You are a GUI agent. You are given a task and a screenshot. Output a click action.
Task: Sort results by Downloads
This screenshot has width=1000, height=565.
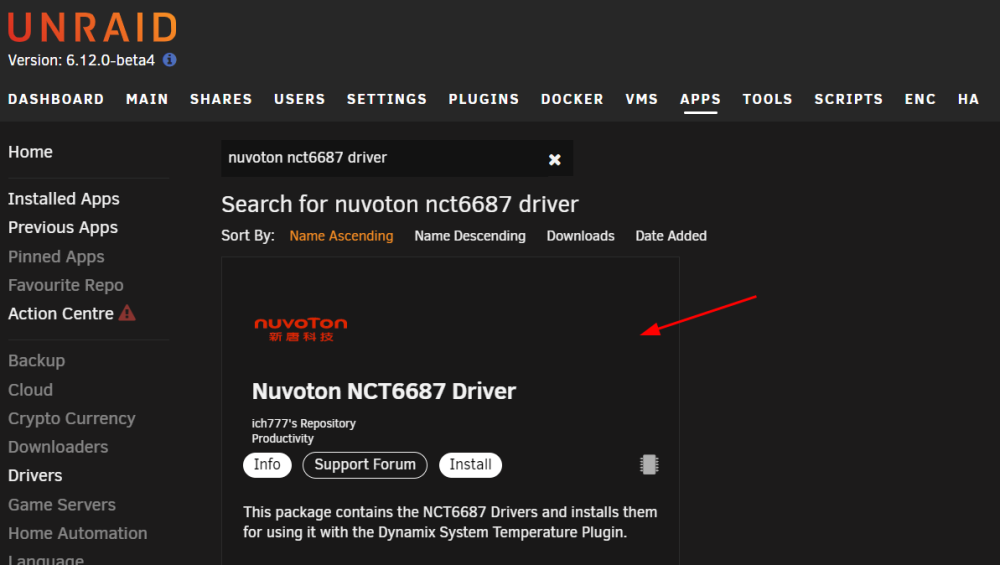click(580, 236)
